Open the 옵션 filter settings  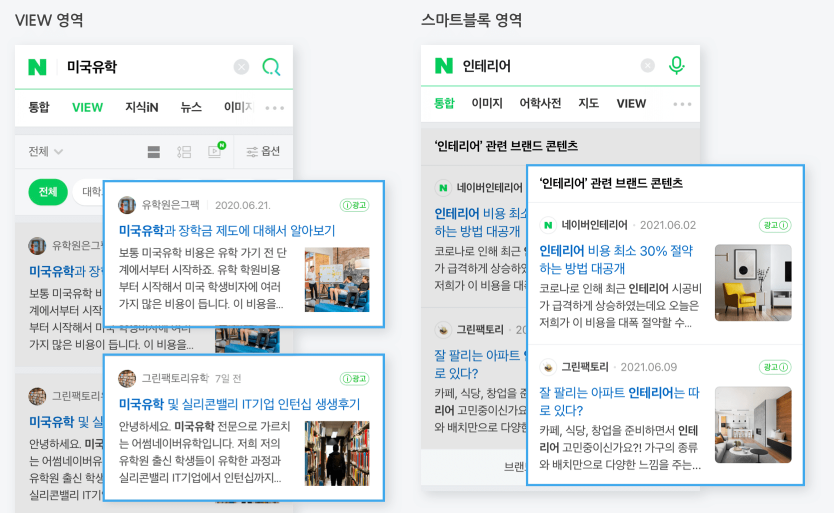point(263,152)
